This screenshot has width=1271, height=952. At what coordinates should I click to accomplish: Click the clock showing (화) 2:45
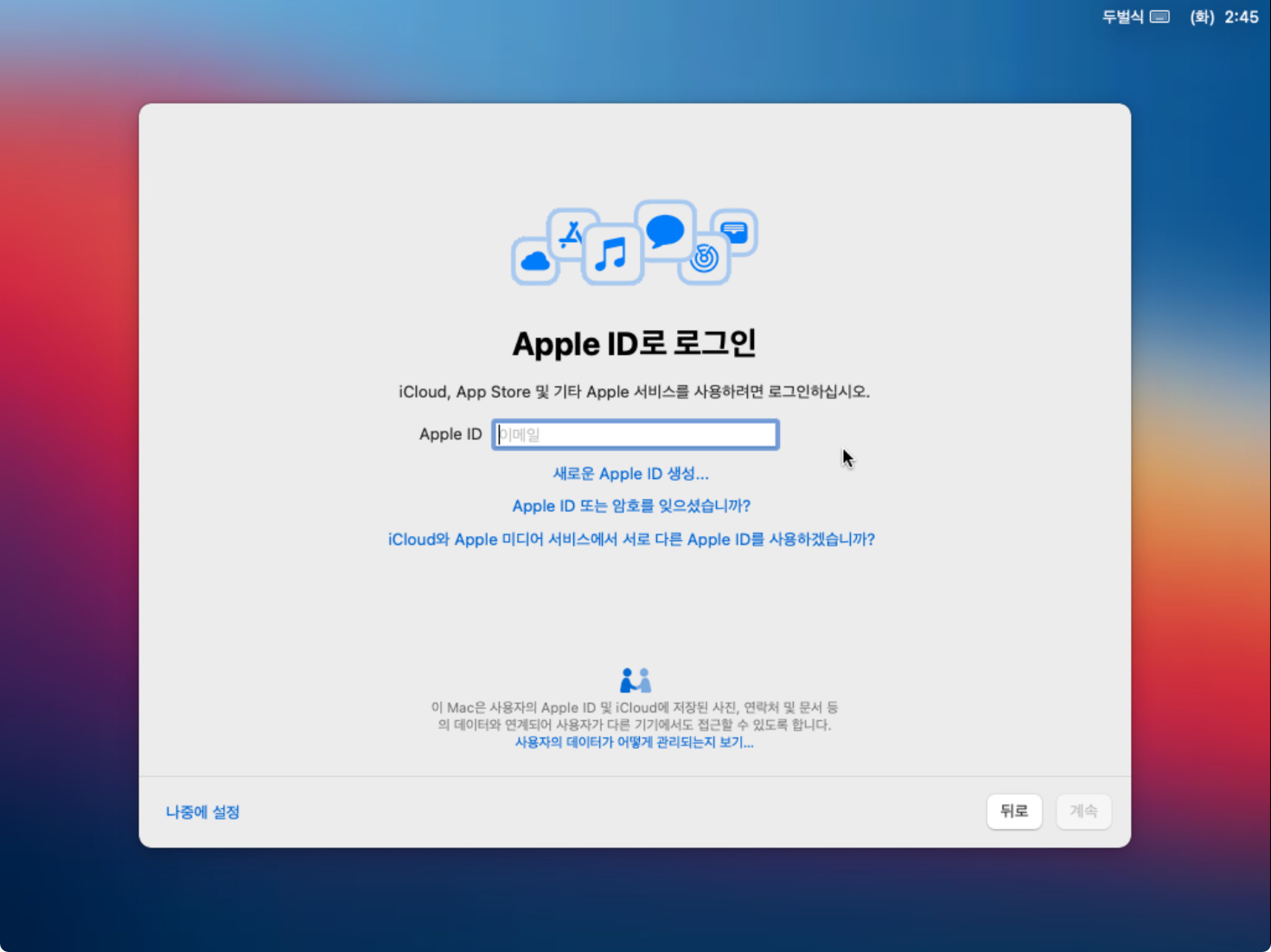coord(1224,17)
